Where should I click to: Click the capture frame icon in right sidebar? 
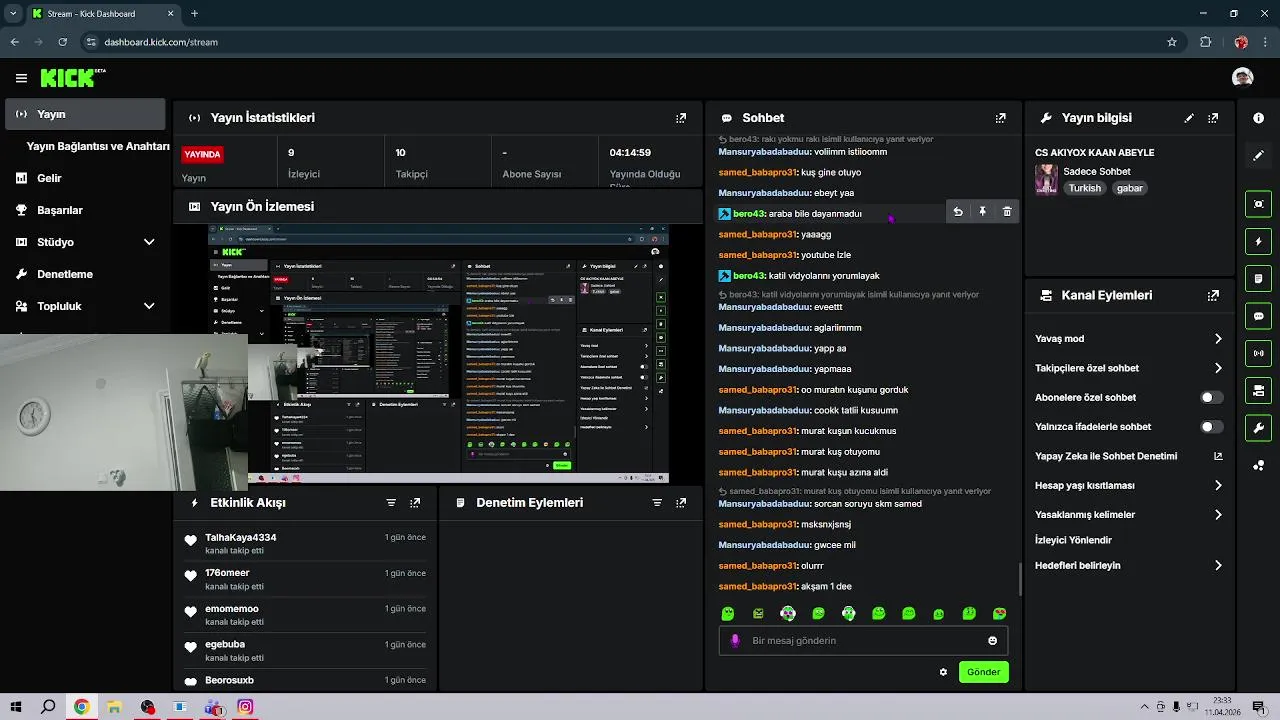point(1258,204)
